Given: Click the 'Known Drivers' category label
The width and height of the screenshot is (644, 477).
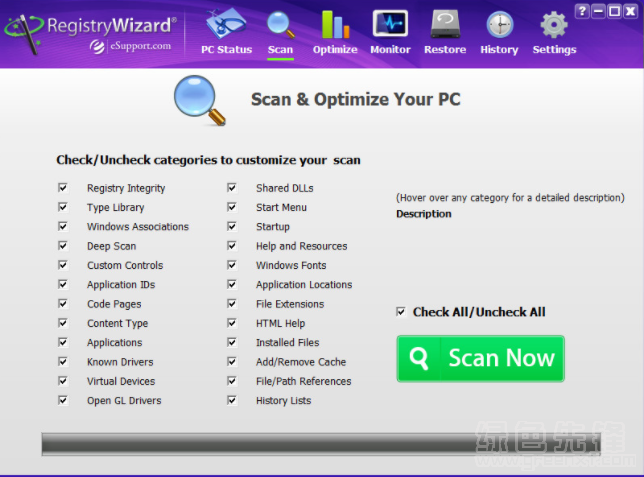Looking at the screenshot, I should 120,362.
